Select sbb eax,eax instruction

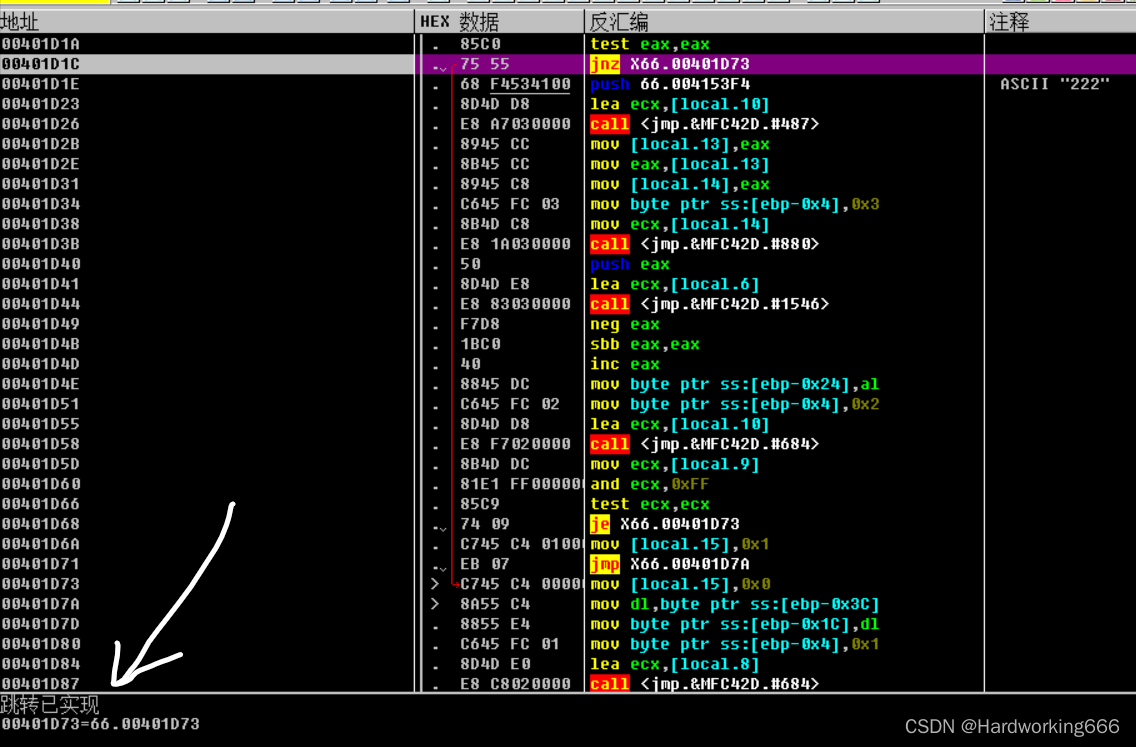[645, 344]
